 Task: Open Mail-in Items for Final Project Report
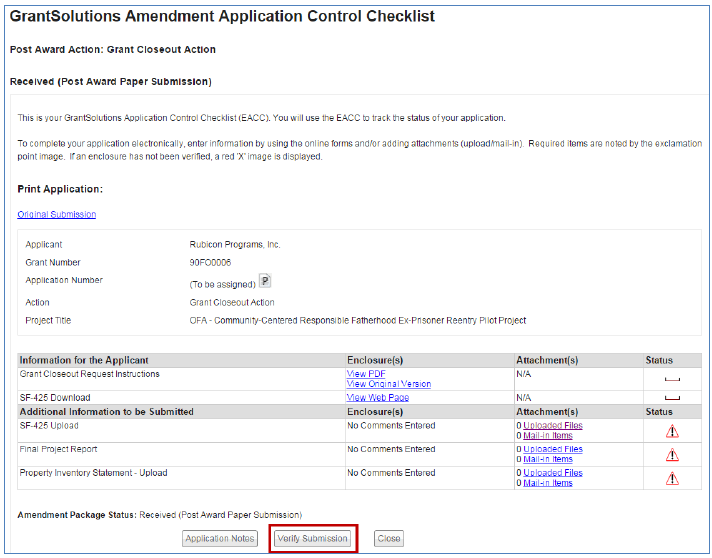point(547,460)
